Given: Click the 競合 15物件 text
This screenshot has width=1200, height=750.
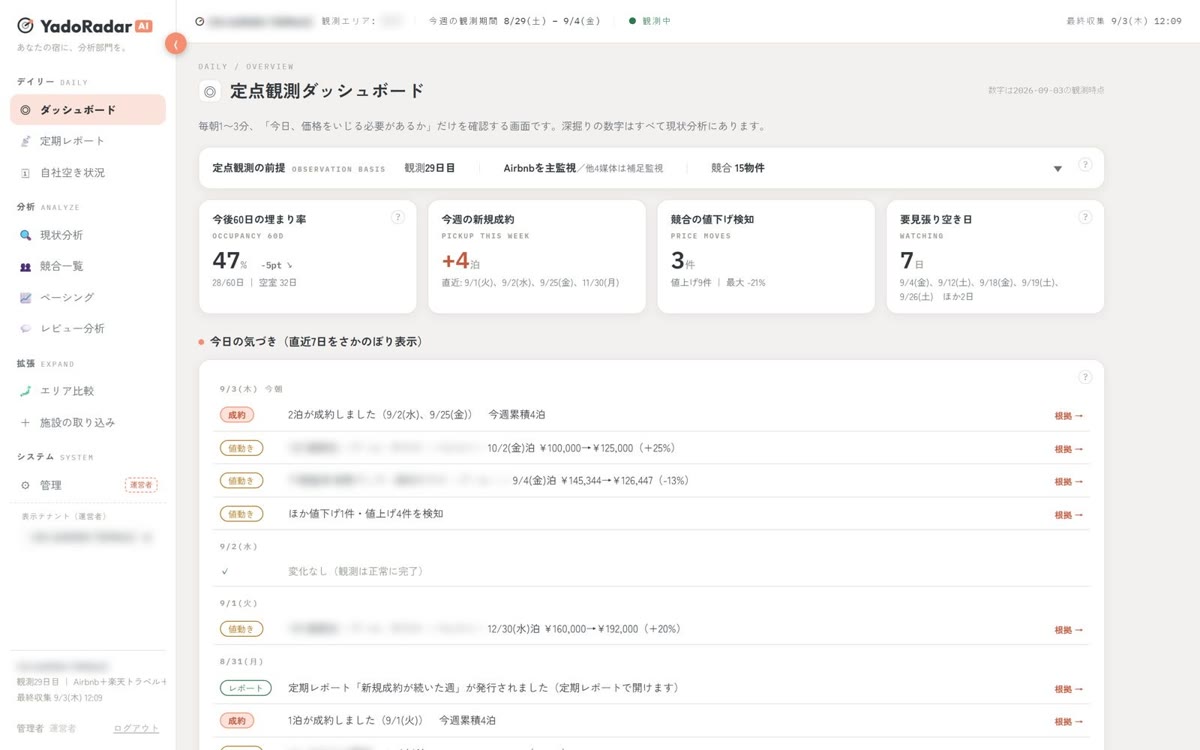Looking at the screenshot, I should (x=738, y=168).
